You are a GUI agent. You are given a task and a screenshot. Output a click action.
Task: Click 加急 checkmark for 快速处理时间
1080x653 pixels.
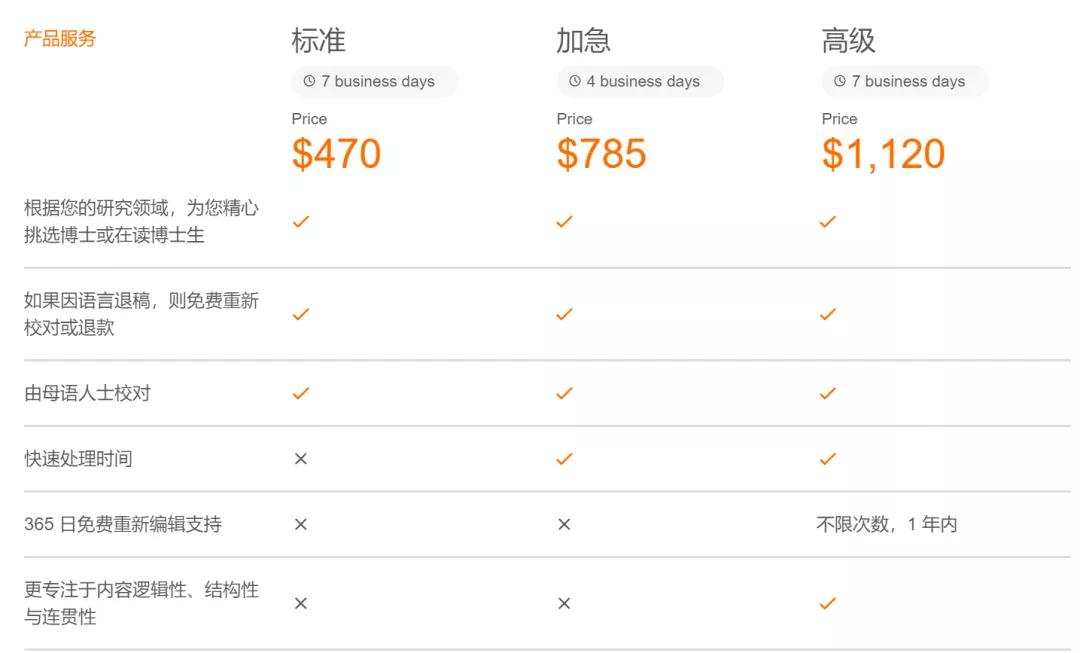[564, 458]
